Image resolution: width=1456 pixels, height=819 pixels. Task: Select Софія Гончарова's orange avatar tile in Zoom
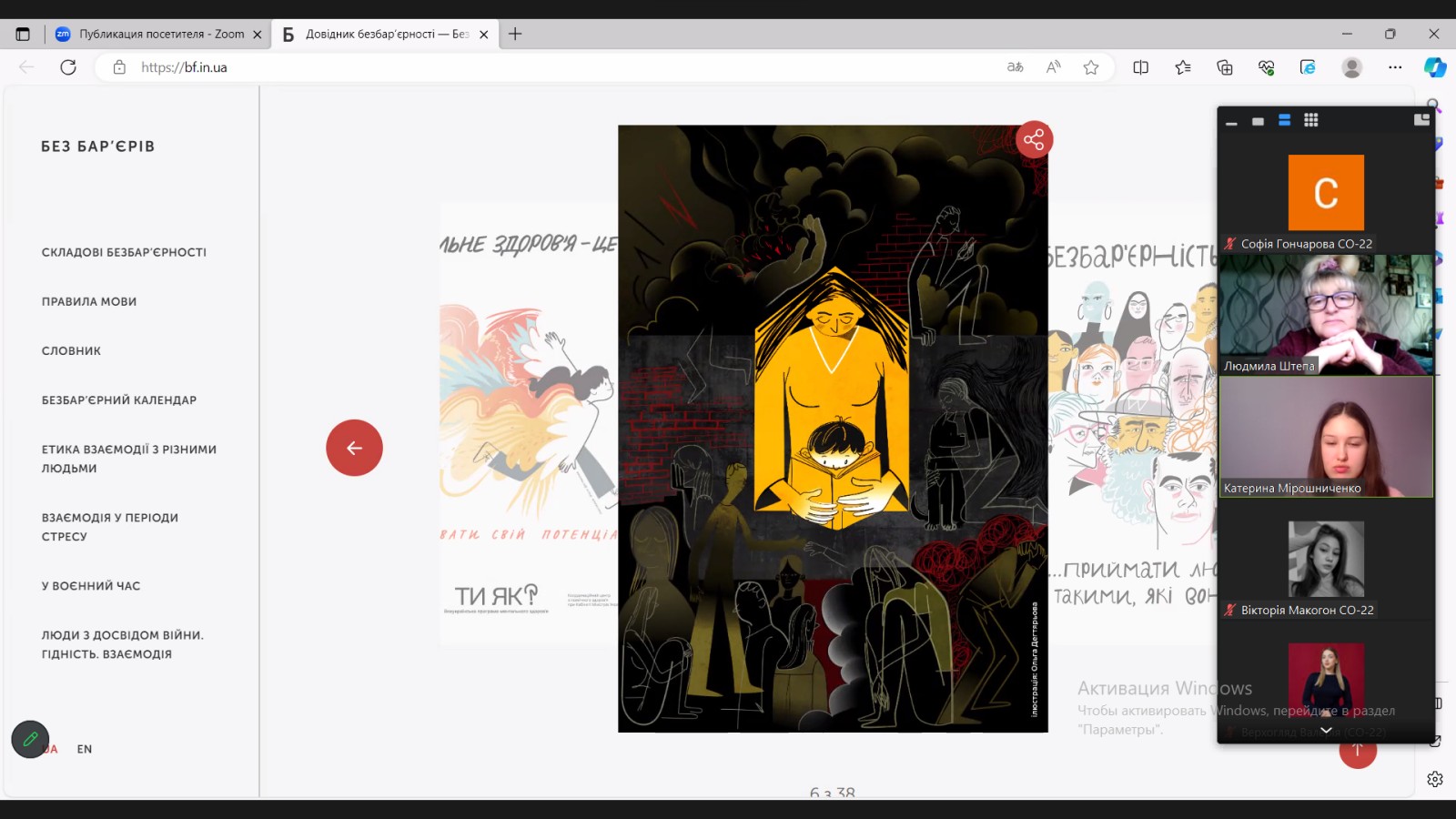pyautogui.click(x=1326, y=193)
